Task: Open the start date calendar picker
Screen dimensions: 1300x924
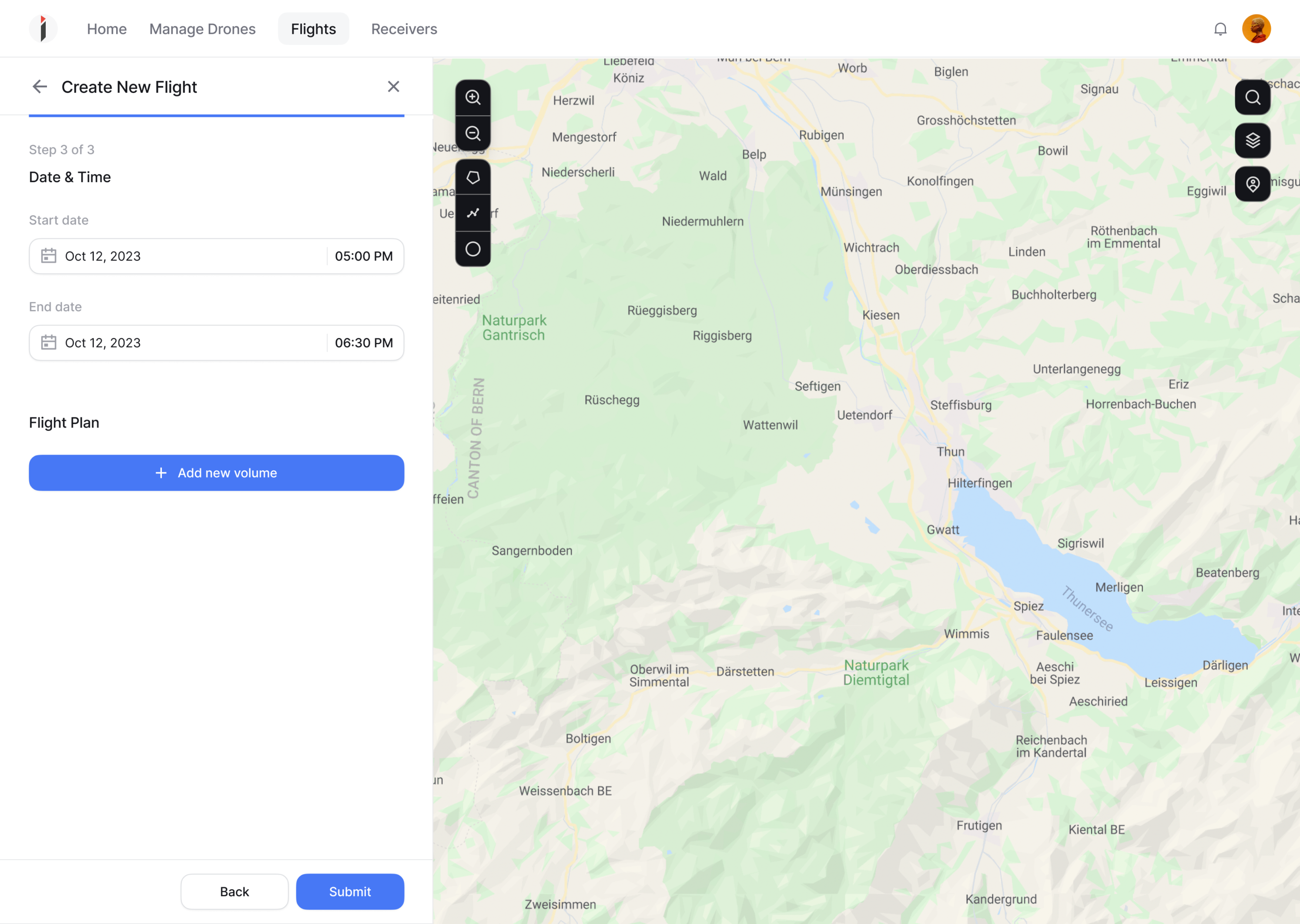Action: (49, 256)
